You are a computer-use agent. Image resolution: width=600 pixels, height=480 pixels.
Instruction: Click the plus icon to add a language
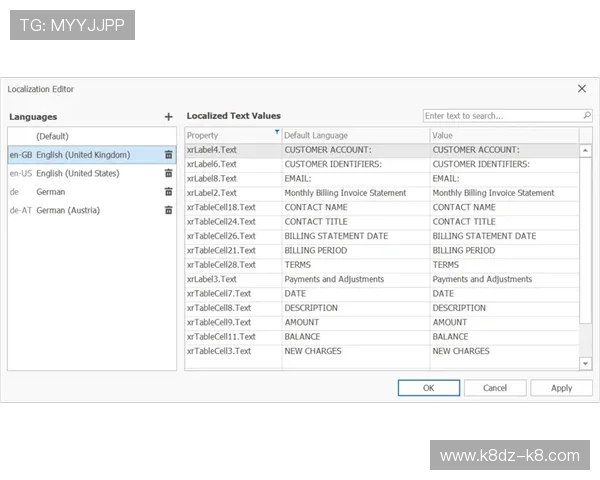pos(168,117)
